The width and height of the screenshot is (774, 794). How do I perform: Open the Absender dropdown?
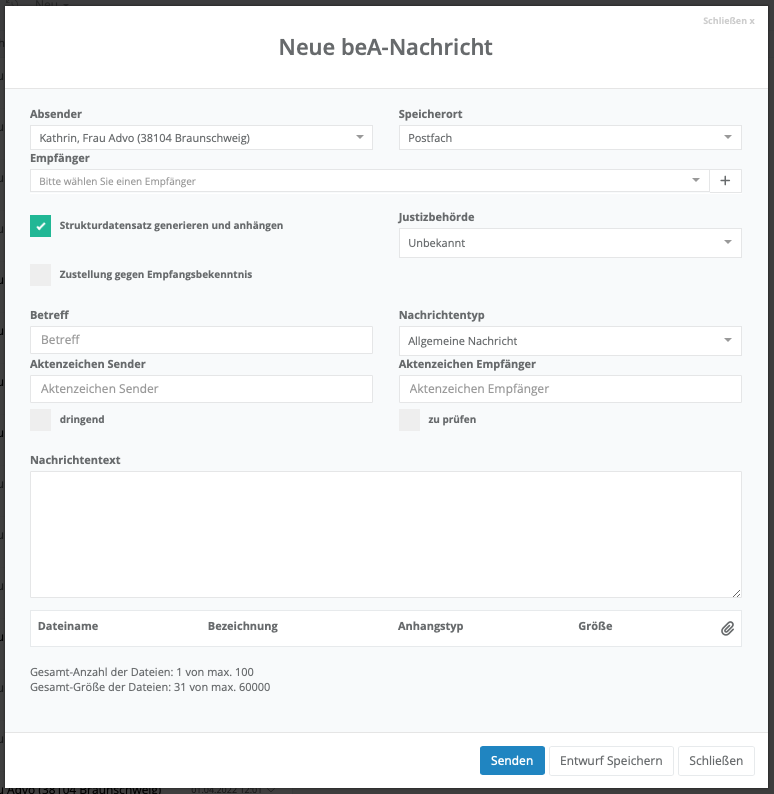[x=201, y=138]
